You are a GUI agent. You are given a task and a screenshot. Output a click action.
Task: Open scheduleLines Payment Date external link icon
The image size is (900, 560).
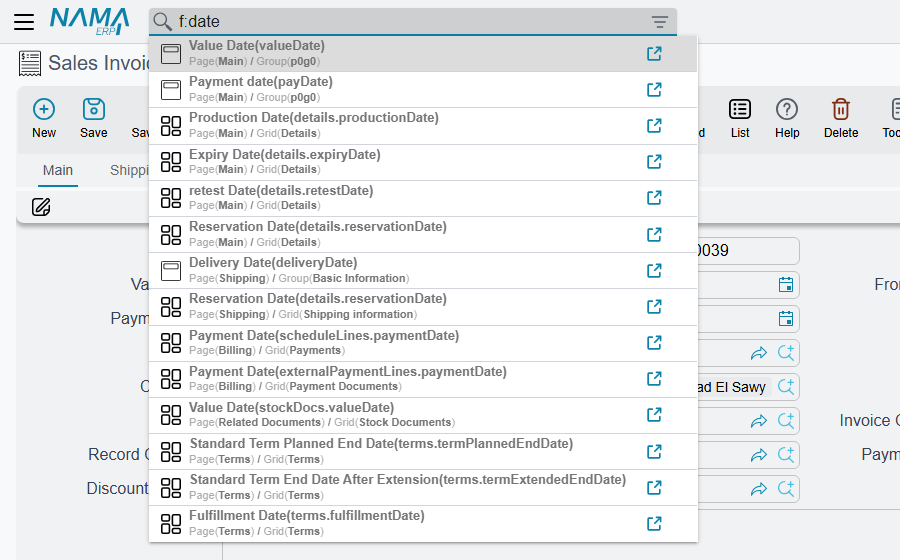pyautogui.click(x=654, y=343)
